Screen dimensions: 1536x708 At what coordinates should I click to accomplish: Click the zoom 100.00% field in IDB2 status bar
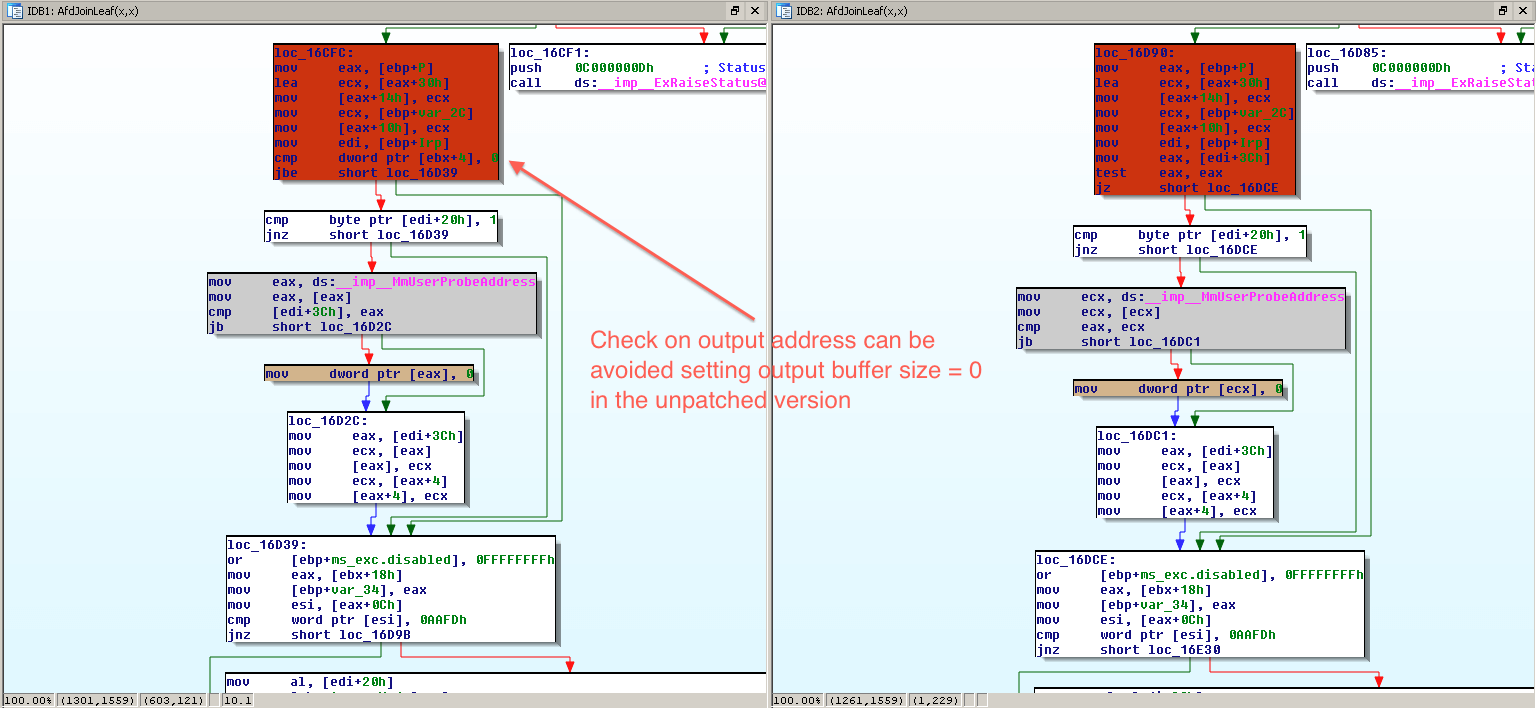click(x=797, y=700)
